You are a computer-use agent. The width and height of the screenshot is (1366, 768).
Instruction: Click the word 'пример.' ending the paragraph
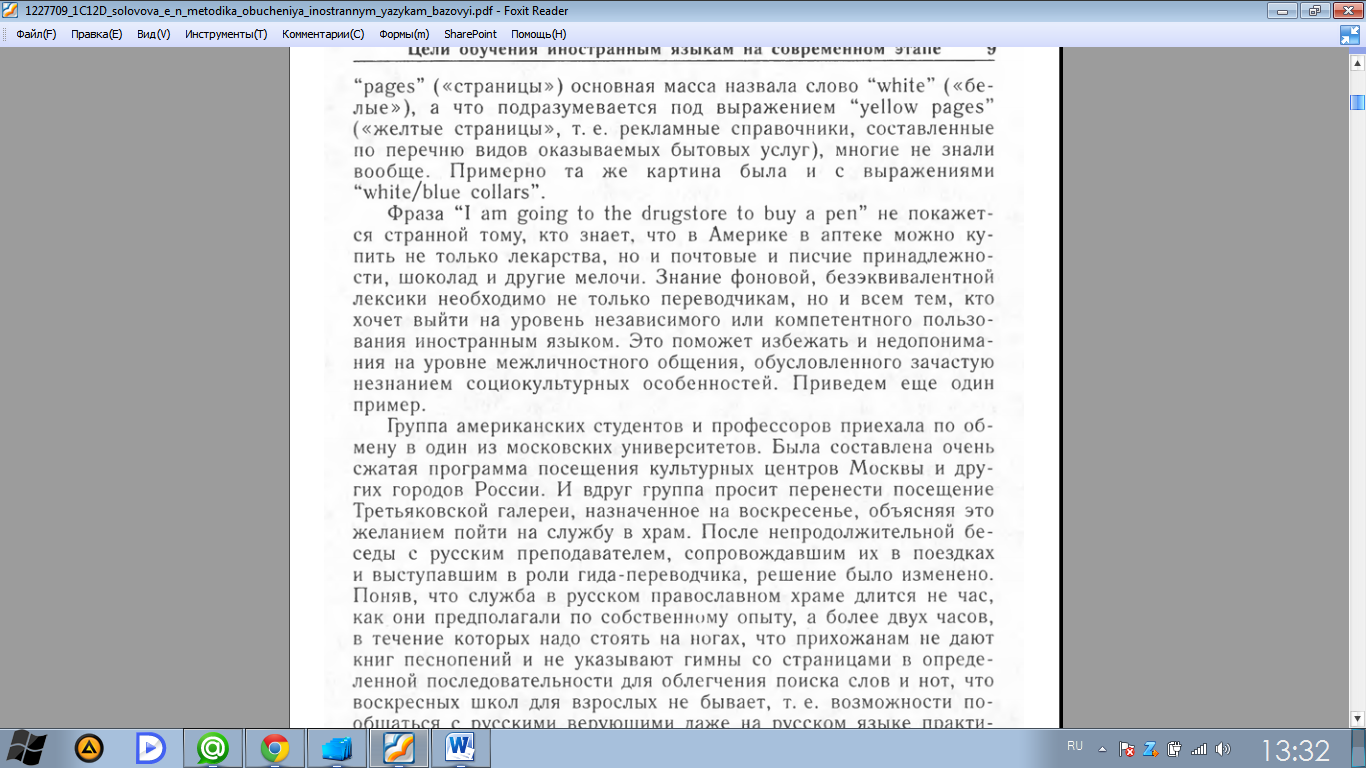390,406
